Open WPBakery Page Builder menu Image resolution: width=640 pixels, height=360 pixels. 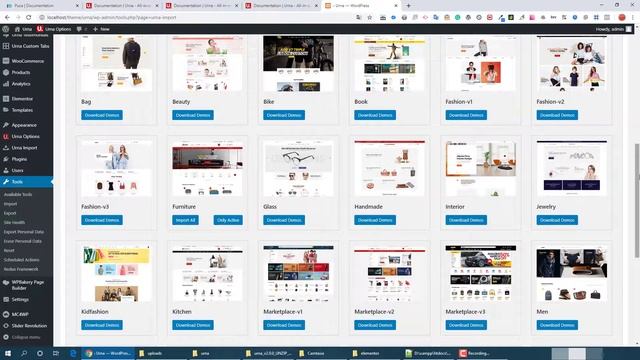tap(27, 285)
